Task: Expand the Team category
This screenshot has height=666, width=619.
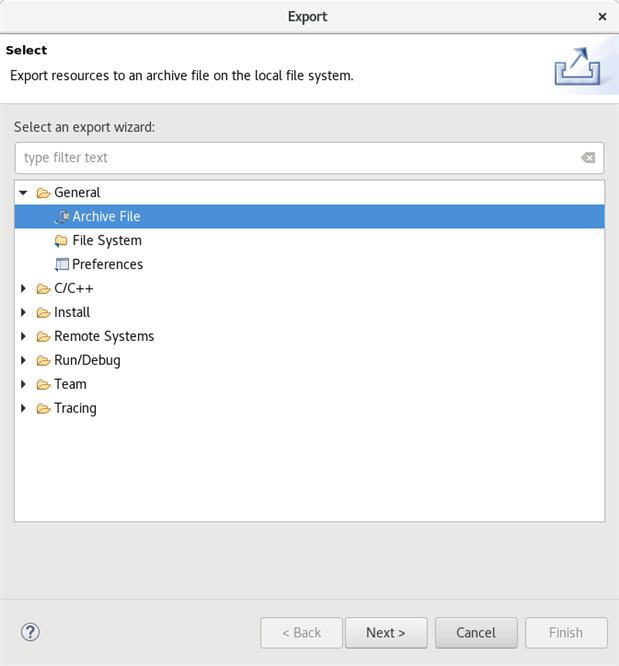Action: pos(23,384)
